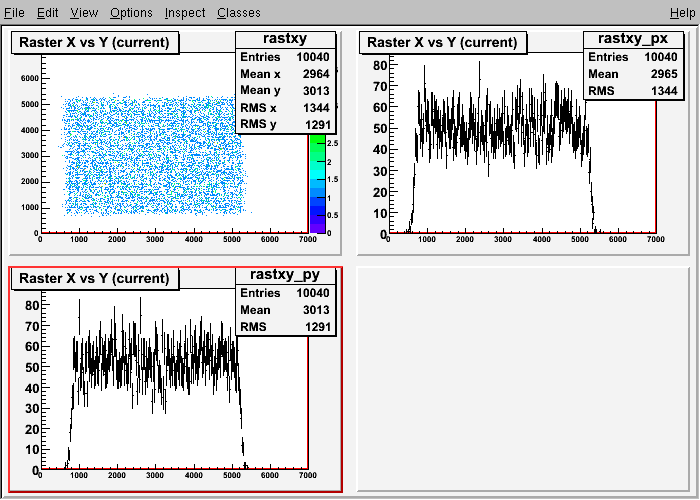Click the top-right pad's Raster X vs Y title

pos(442,42)
